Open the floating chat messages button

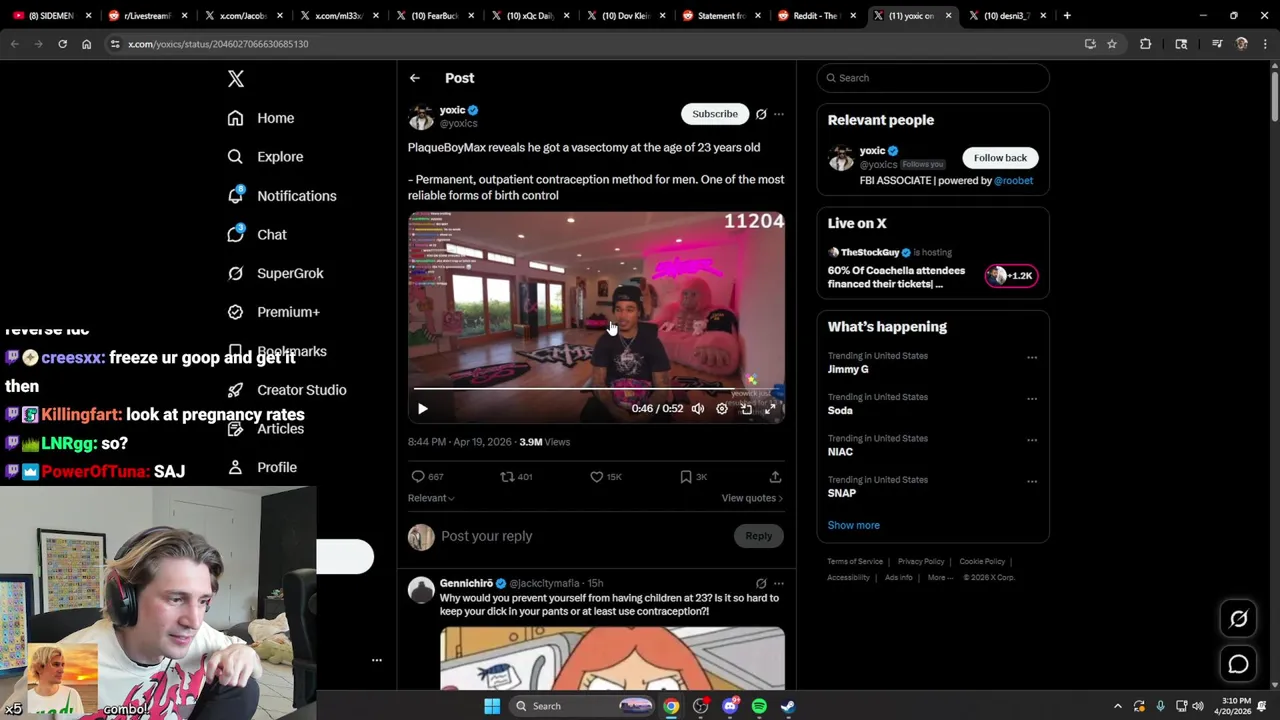pos(1238,664)
